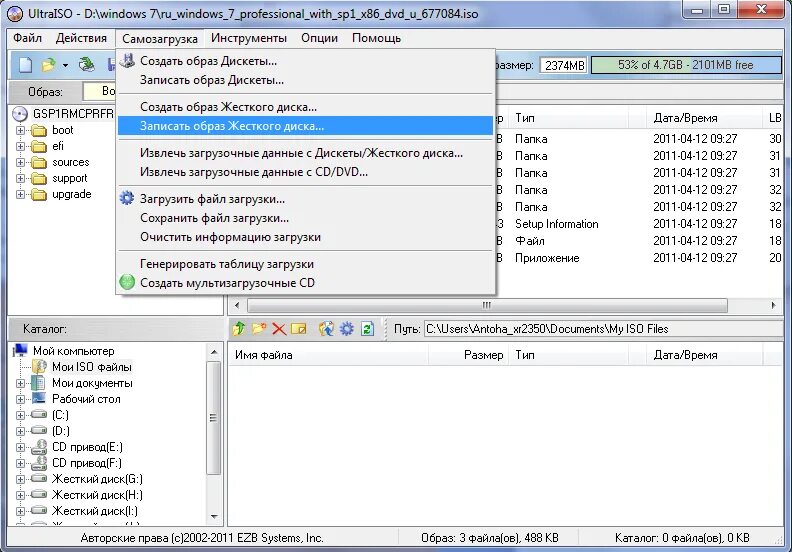Click the status bar text 'Образ: 3 файла(ов), 488 KB'
792x552 pixels.
pyautogui.click(x=490, y=538)
